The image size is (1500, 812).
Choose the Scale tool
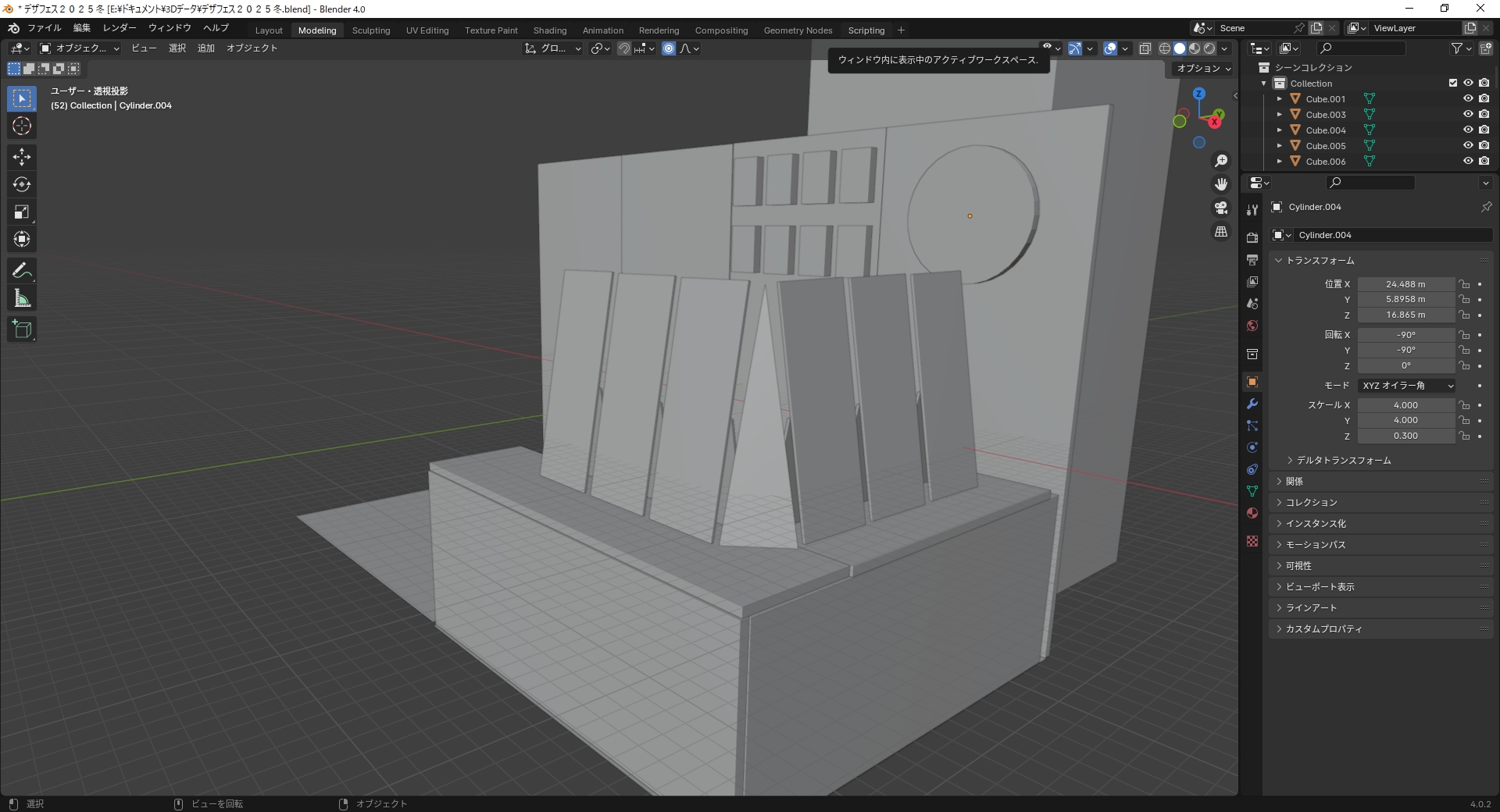pyautogui.click(x=22, y=212)
